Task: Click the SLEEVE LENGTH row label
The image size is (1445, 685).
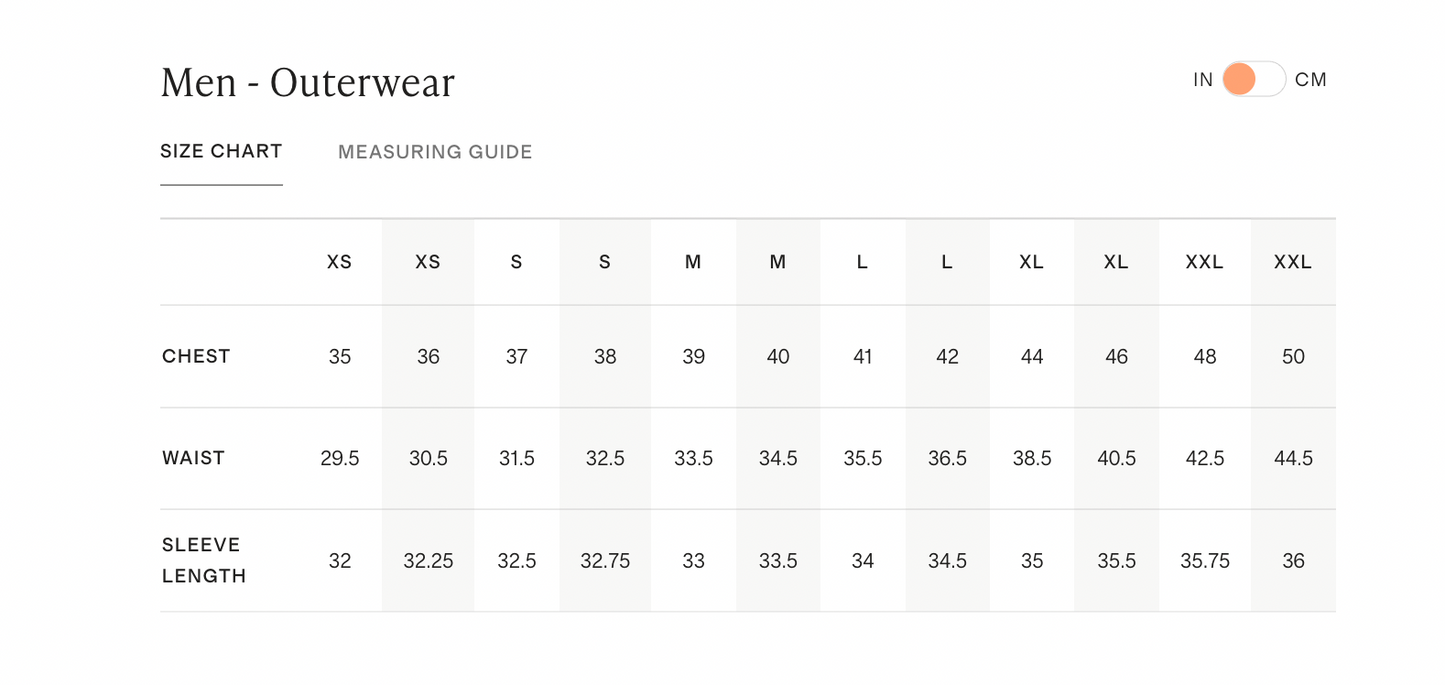Action: pyautogui.click(x=203, y=560)
